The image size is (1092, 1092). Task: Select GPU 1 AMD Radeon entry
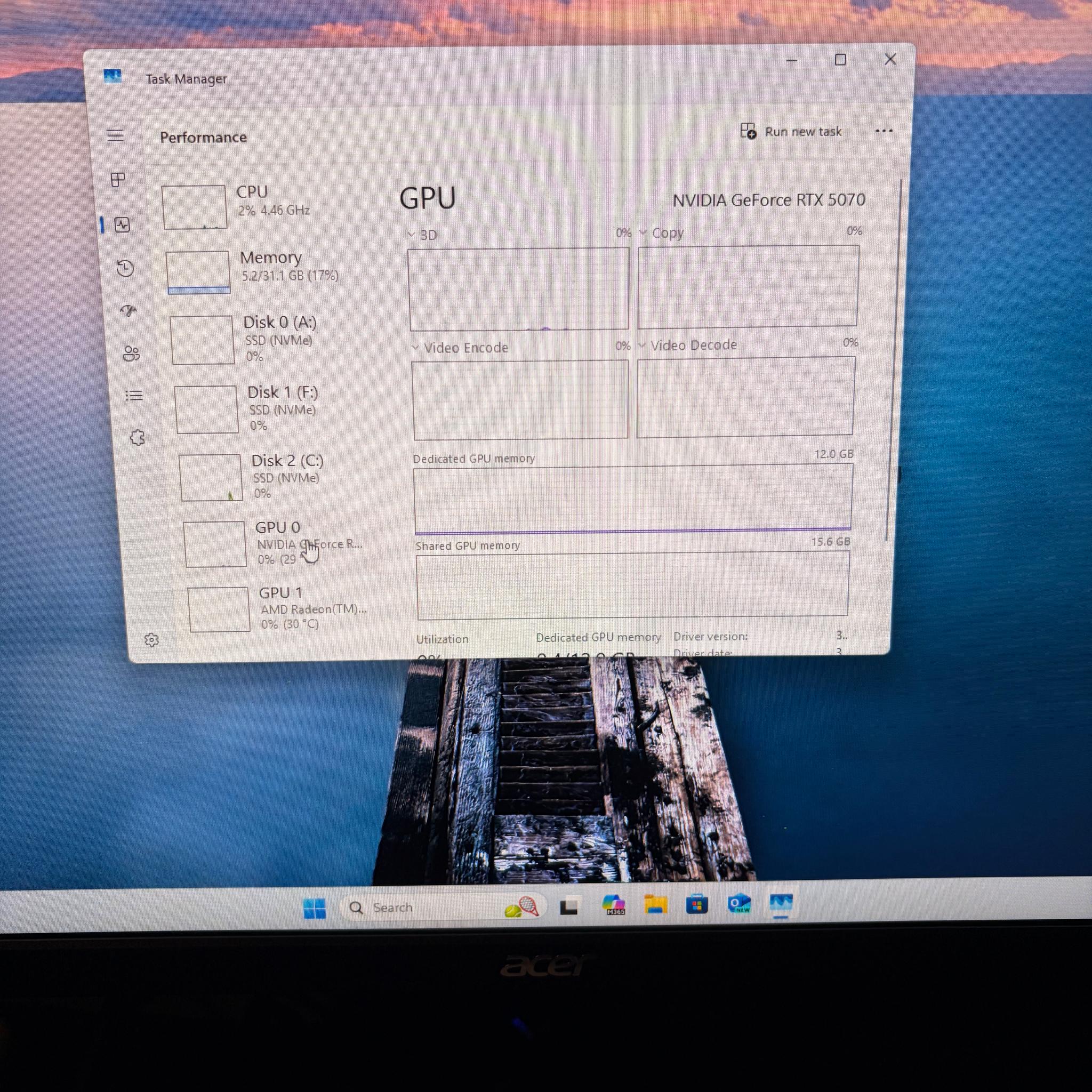coord(285,609)
